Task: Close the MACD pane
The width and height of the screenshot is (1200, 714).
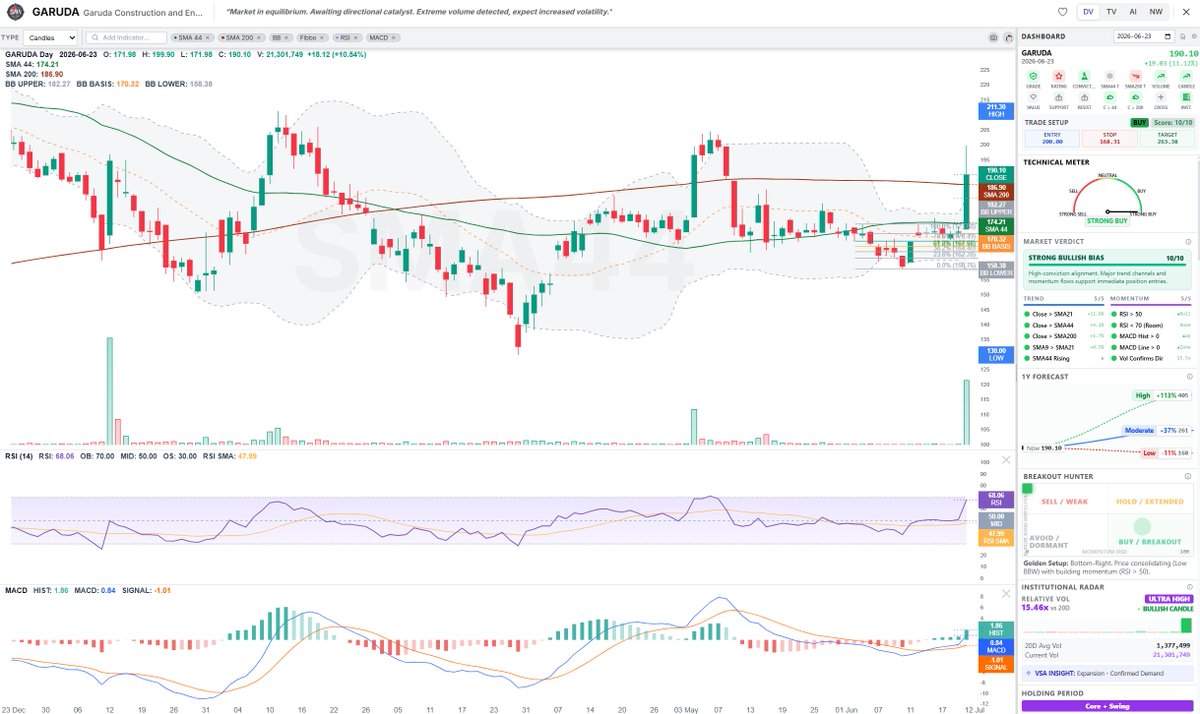Action: click(x=1006, y=595)
